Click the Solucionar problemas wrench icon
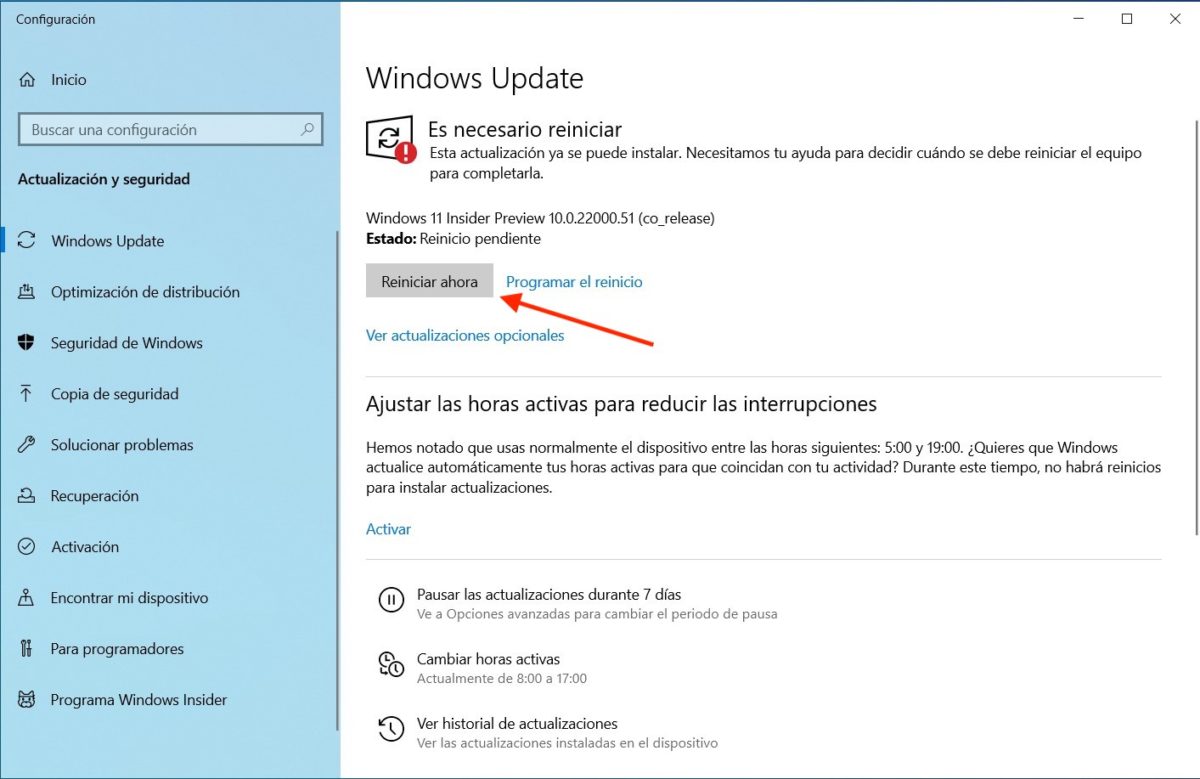This screenshot has height=779, width=1200. click(x=27, y=445)
